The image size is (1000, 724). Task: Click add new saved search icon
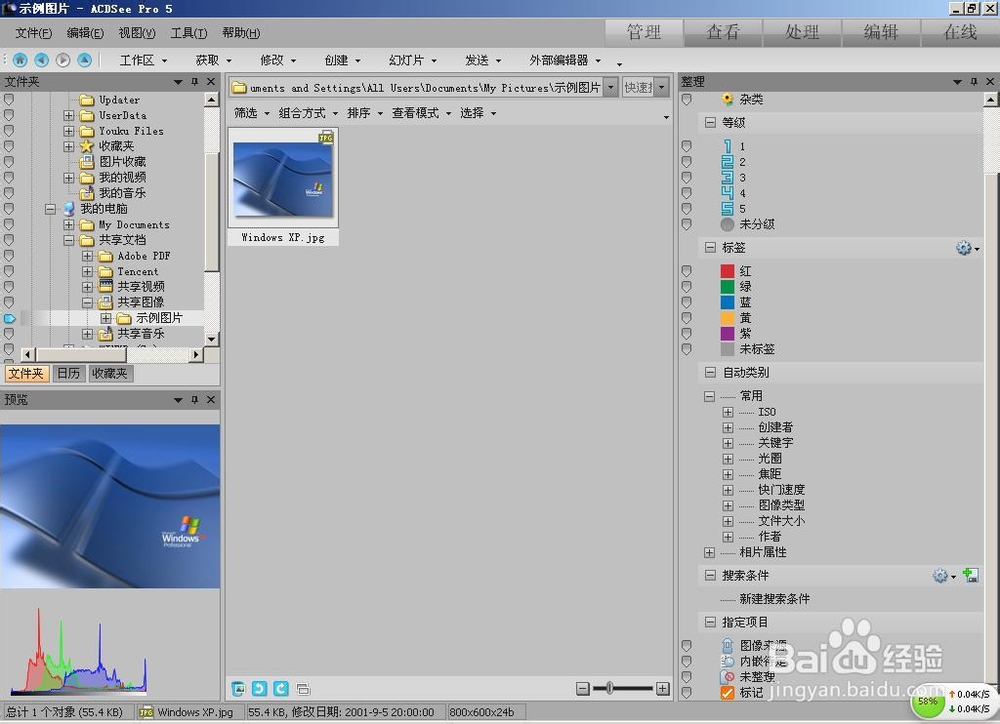coord(970,575)
